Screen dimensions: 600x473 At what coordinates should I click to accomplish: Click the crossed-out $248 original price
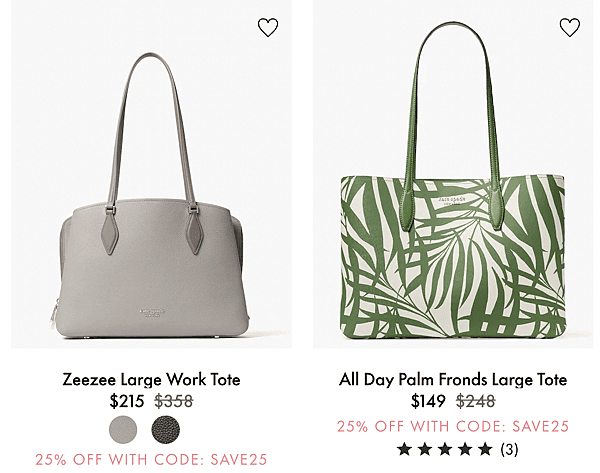[476, 401]
